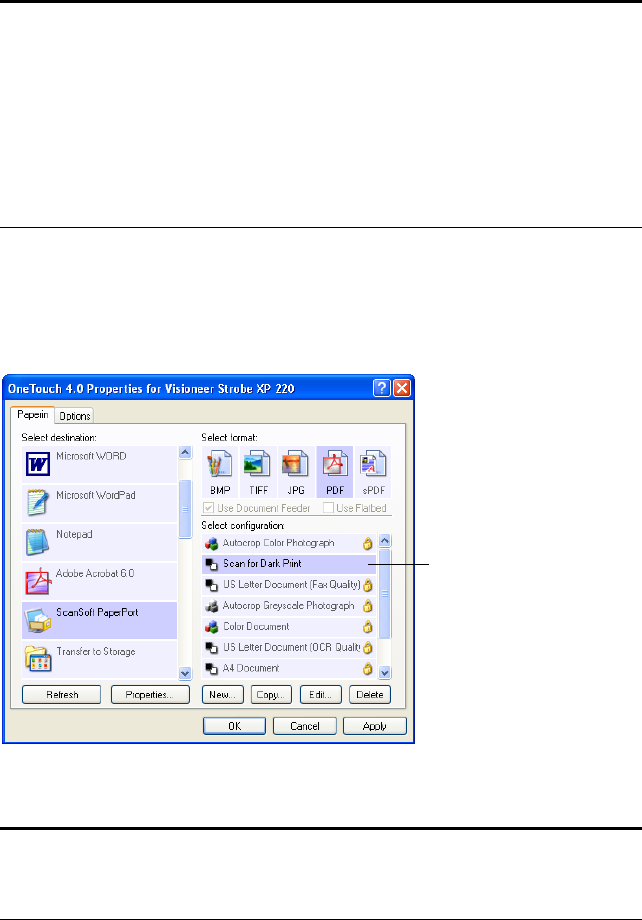Screen dimensions: 642x920
Task: Click the Copy configuration button
Action: pos(271,695)
